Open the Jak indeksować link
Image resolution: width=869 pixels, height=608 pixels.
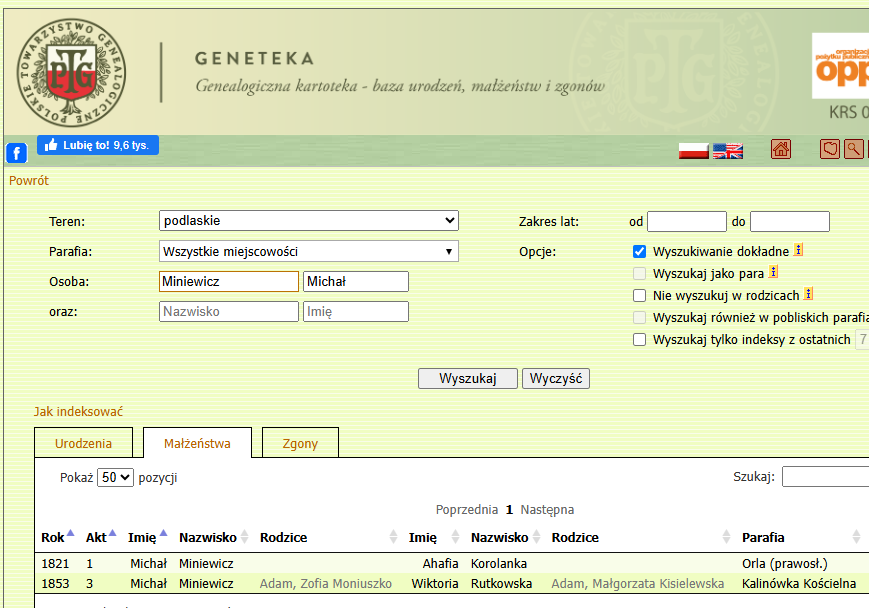click(78, 412)
